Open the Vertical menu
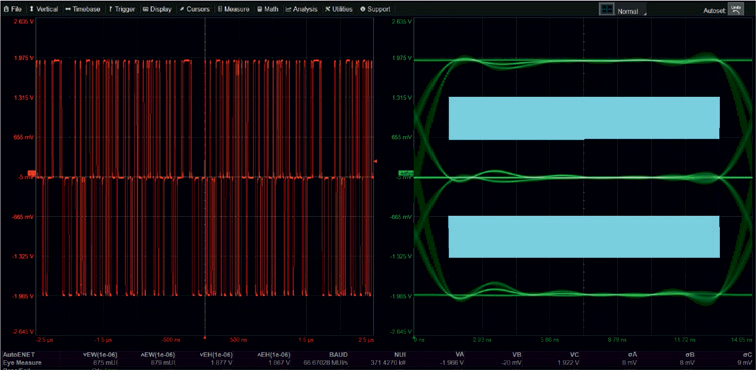Image resolution: width=756 pixels, height=370 pixels. pos(43,9)
